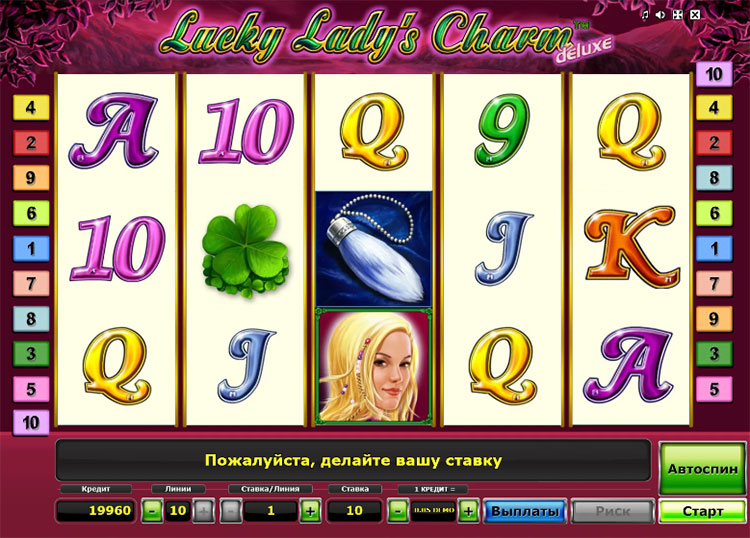
Task: Mute sound with the speaker icon
Action: [661, 15]
